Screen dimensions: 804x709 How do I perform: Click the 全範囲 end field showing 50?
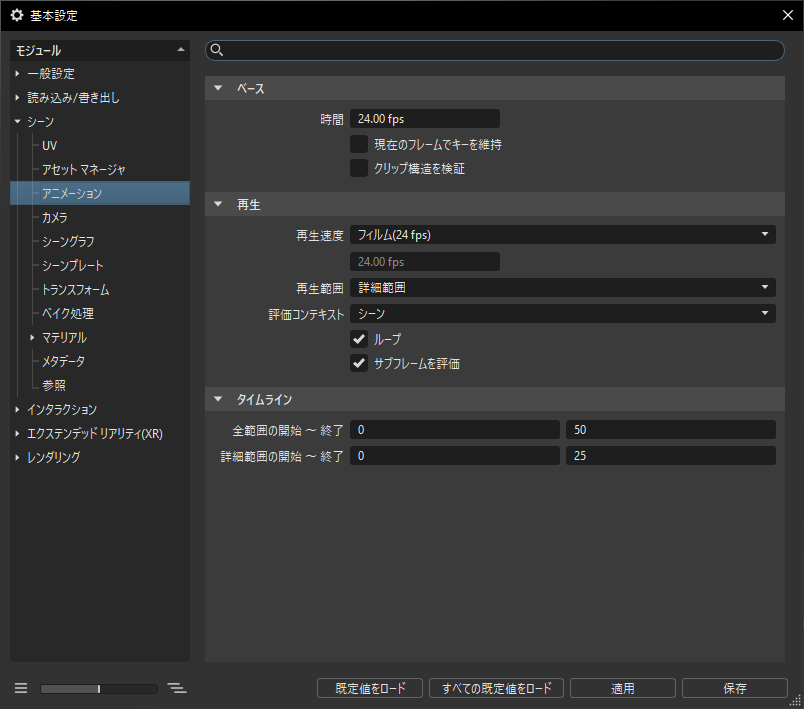[x=671, y=430]
